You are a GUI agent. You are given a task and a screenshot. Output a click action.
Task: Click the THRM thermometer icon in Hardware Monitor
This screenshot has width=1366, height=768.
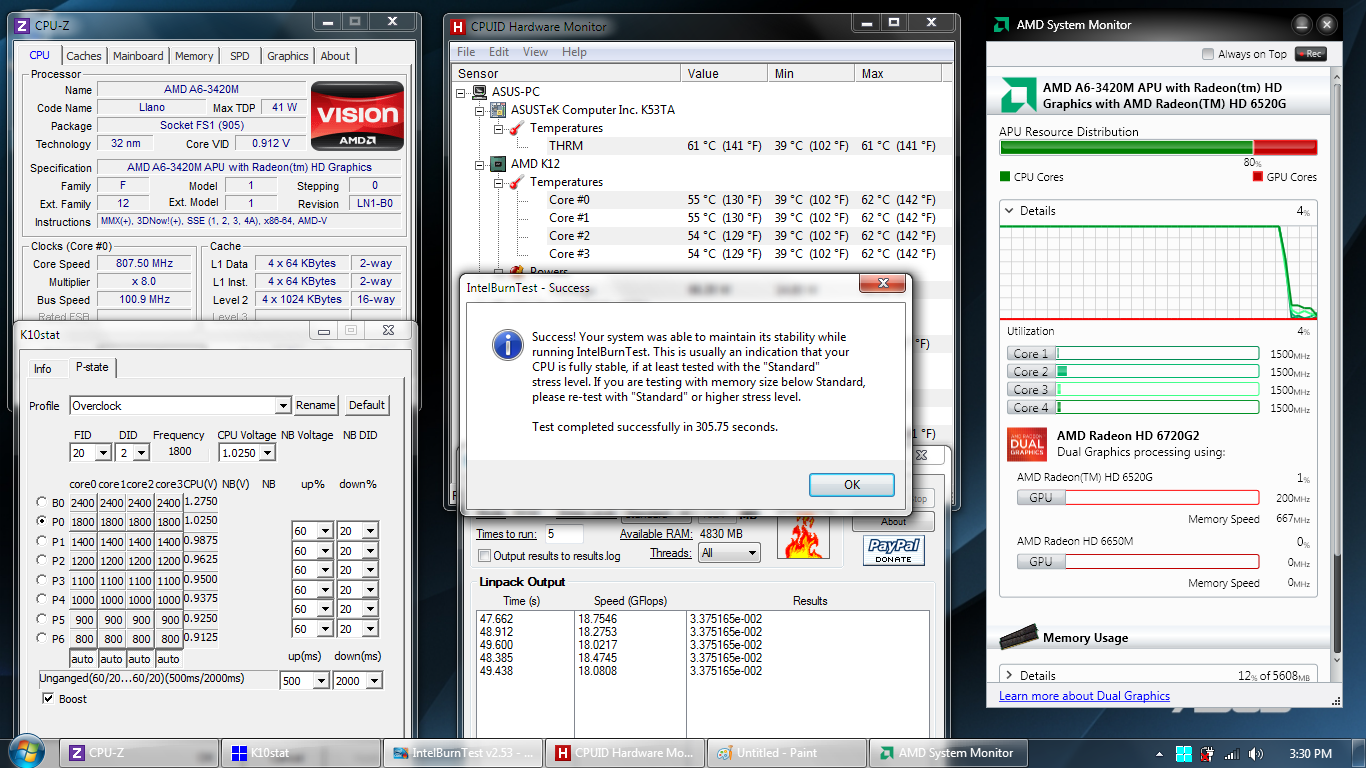[x=516, y=128]
